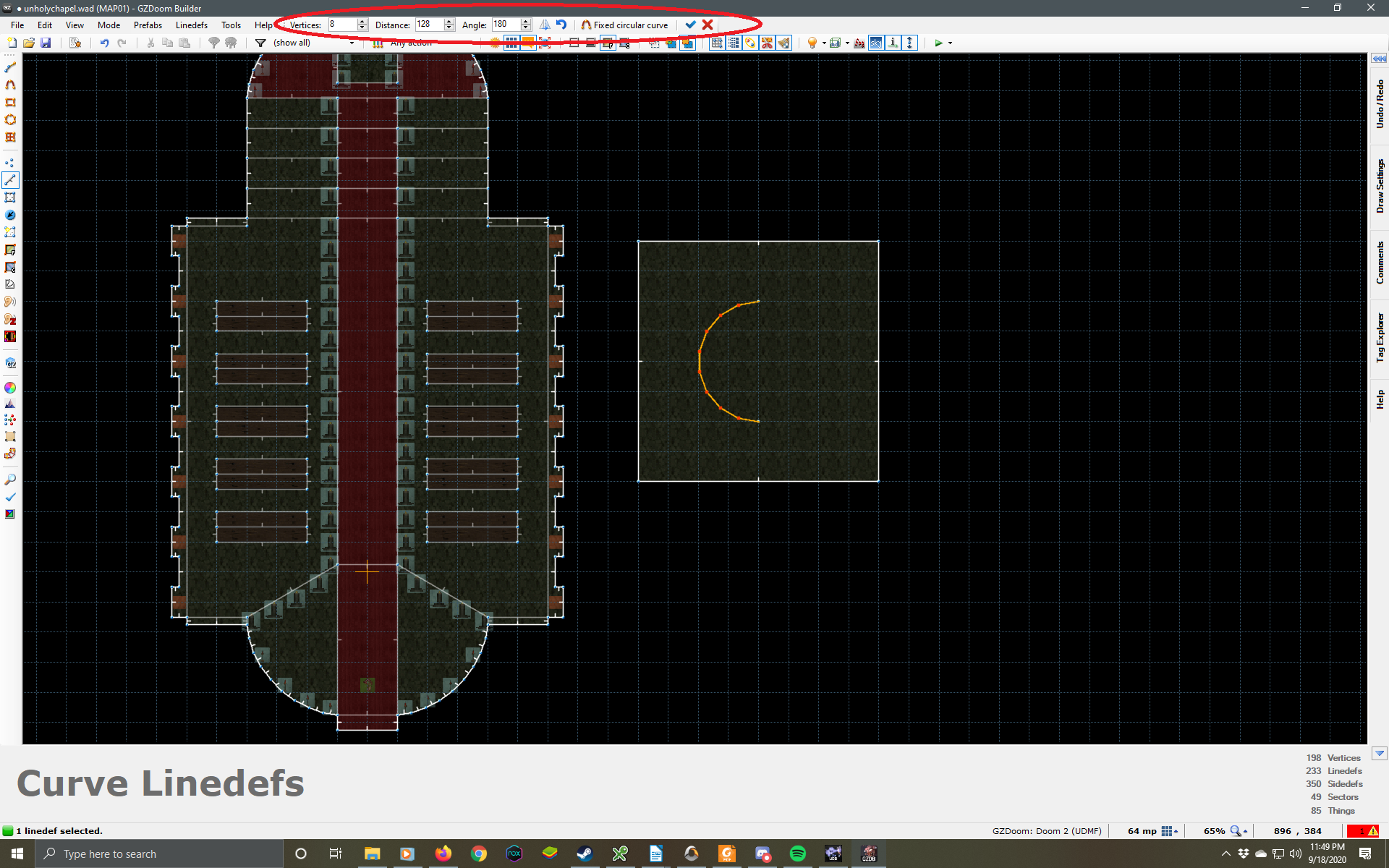The width and height of the screenshot is (1389, 868).
Task: Click the things filter funnel icon
Action: [260, 43]
